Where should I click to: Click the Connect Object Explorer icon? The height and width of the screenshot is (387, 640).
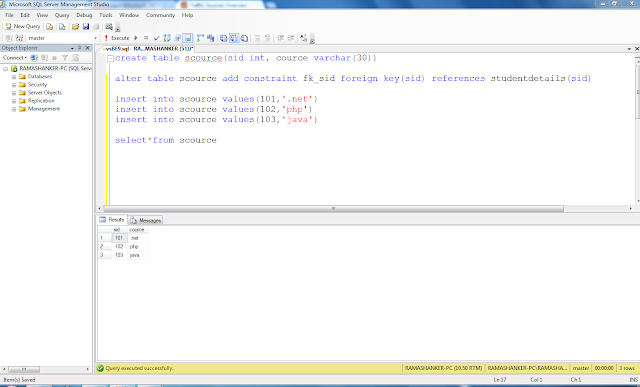coord(34,58)
